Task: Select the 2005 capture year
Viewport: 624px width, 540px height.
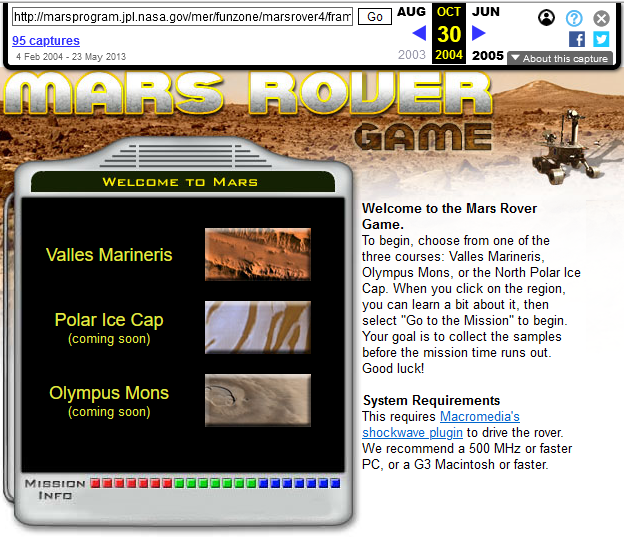Action: point(488,55)
